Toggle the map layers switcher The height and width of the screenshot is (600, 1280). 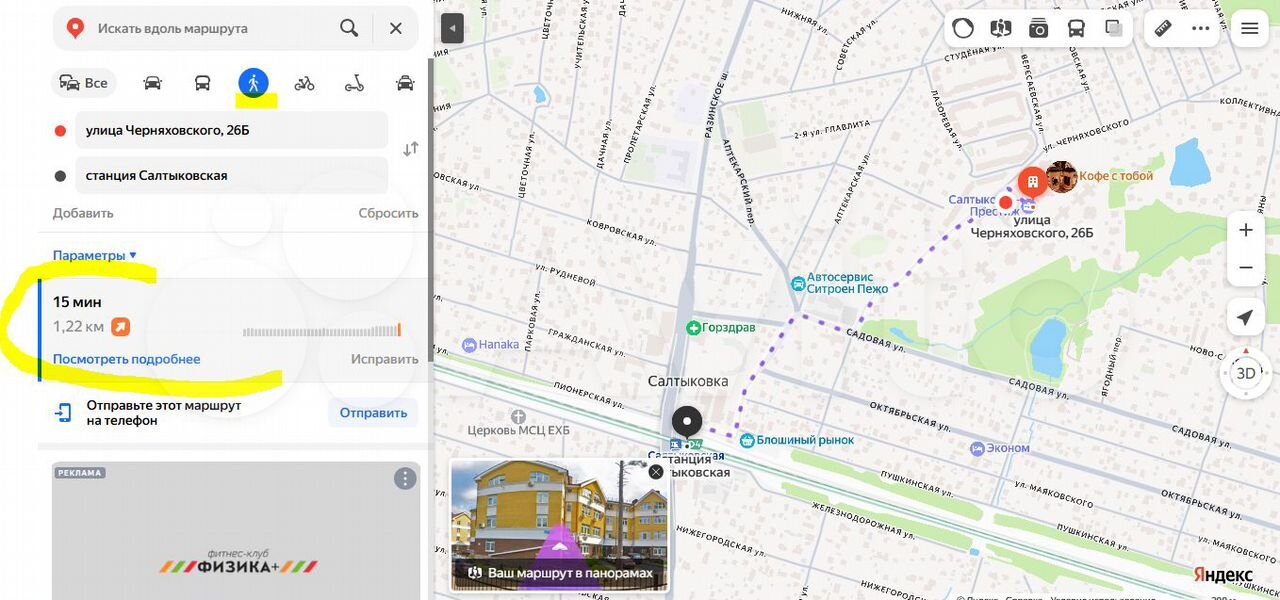[1114, 28]
